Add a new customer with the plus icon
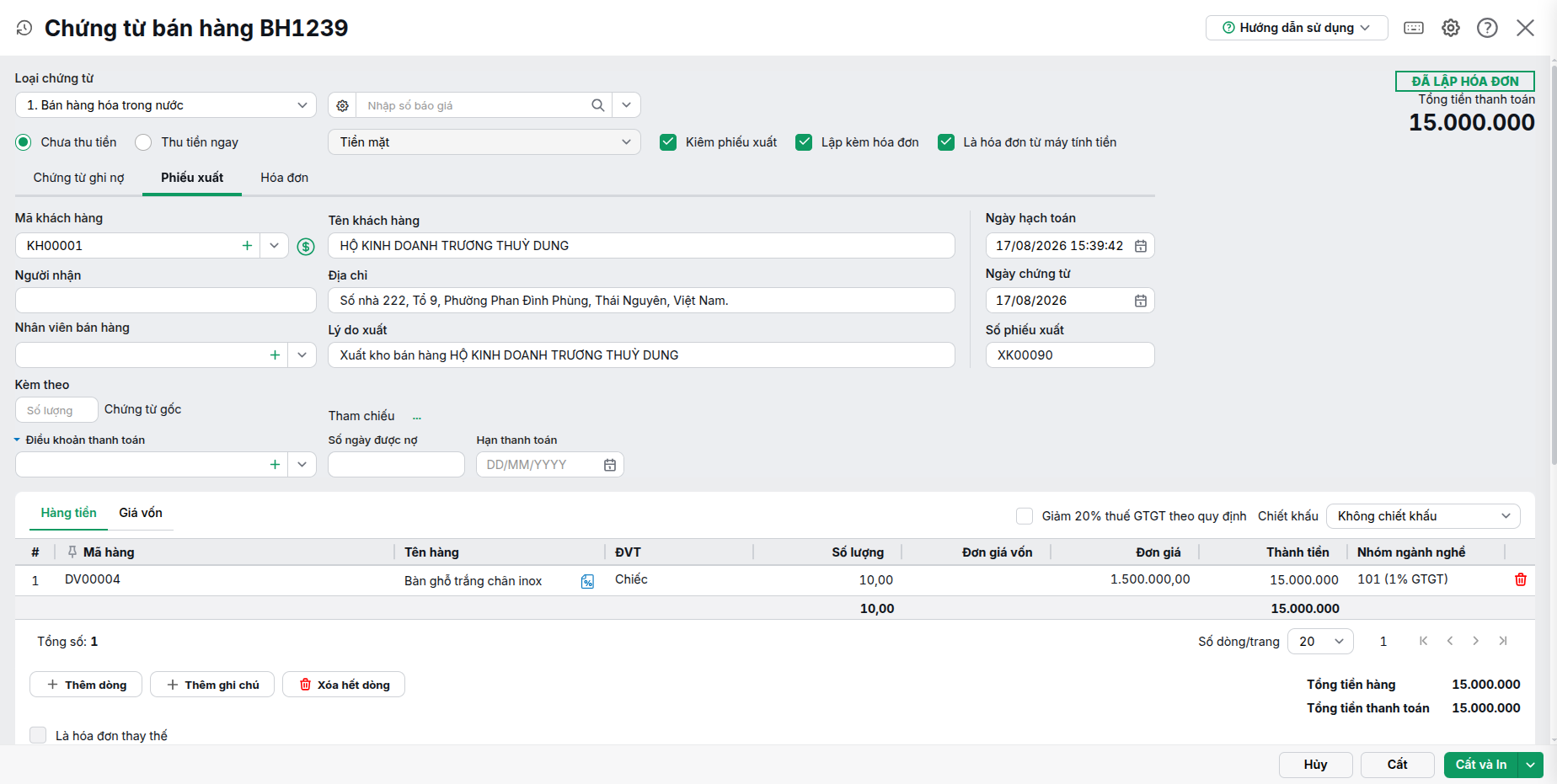1557x784 pixels. [247, 246]
